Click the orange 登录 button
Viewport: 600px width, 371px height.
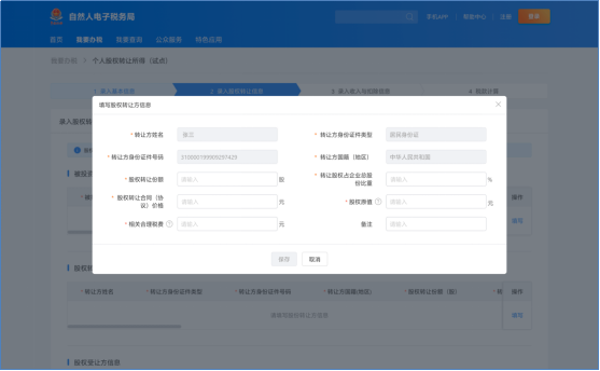(534, 16)
